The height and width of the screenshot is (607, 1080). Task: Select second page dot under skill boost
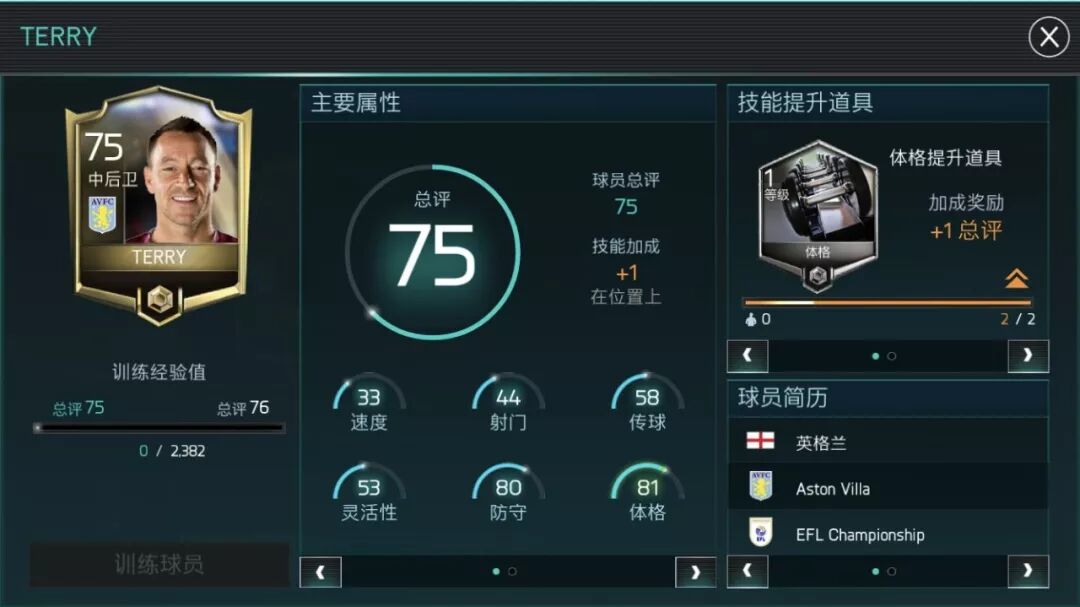click(892, 356)
